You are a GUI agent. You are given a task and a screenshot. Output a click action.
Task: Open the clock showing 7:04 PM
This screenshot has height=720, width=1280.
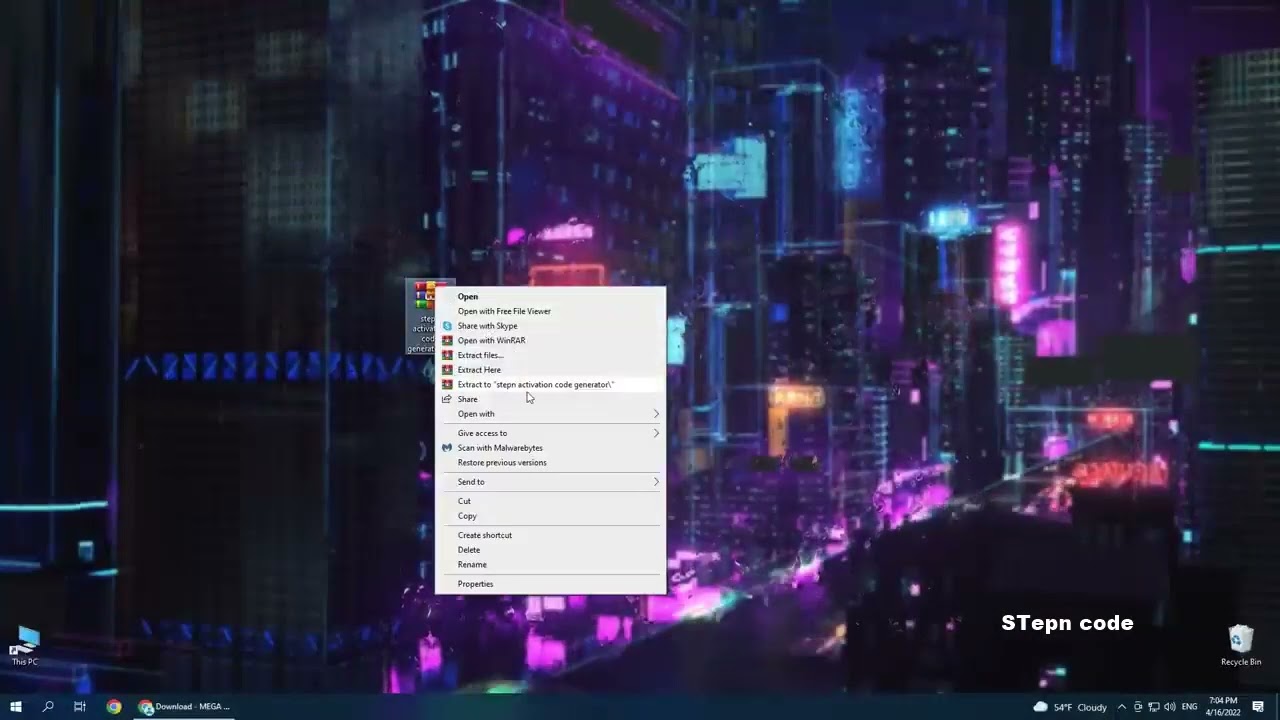coord(1222,707)
